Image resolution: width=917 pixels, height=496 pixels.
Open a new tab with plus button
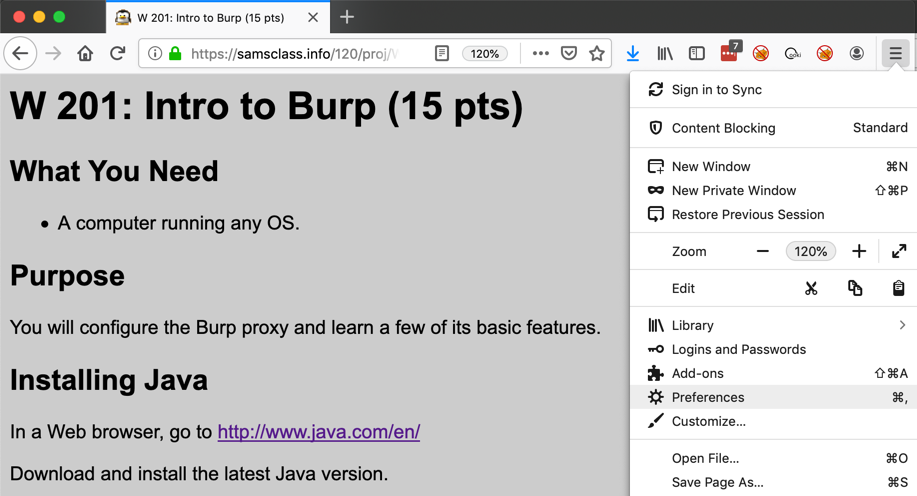tap(347, 17)
